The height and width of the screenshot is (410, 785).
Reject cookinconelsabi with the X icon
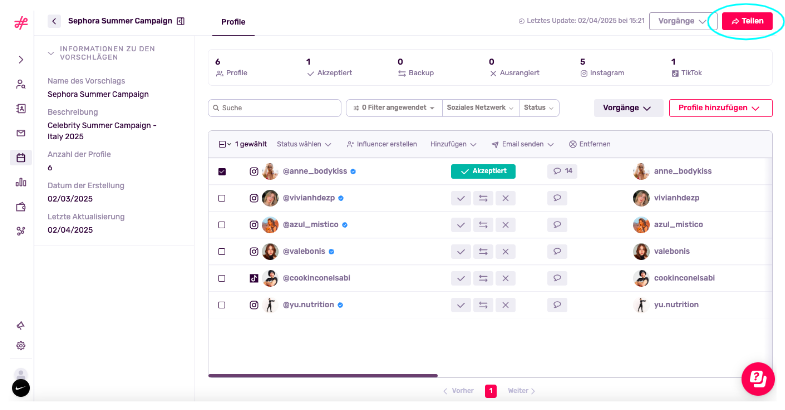[x=506, y=278]
